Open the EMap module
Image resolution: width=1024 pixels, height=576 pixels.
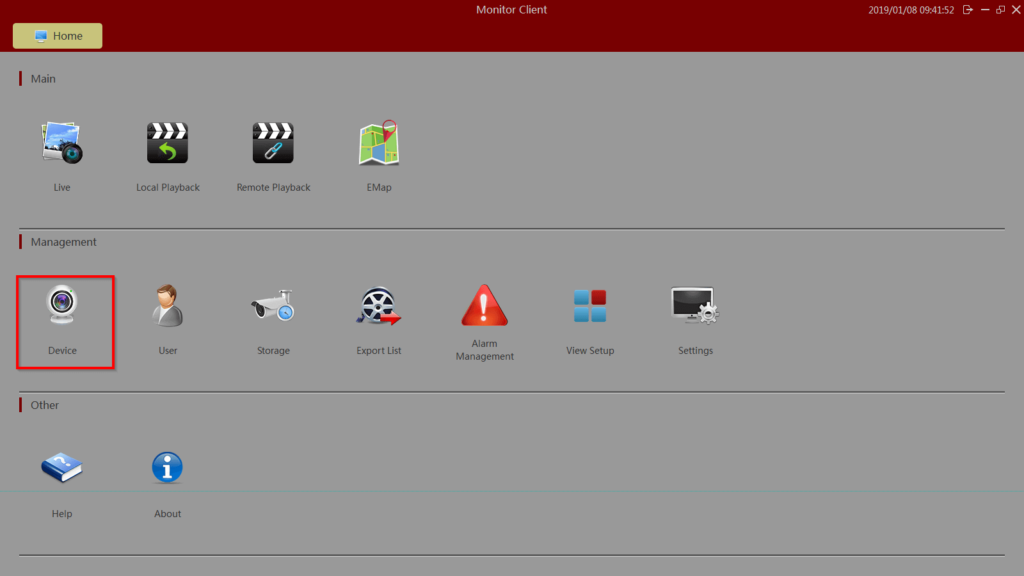pyautogui.click(x=378, y=143)
